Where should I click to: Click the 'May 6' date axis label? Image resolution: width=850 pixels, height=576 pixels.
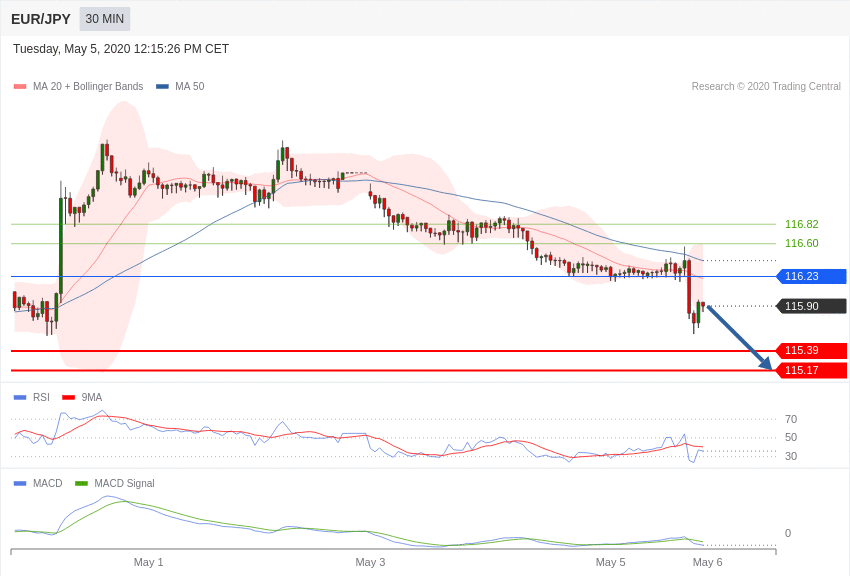707,562
